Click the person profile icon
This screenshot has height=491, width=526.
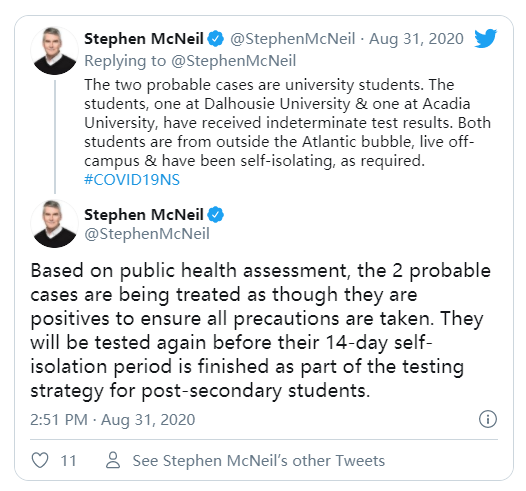(x=113, y=460)
